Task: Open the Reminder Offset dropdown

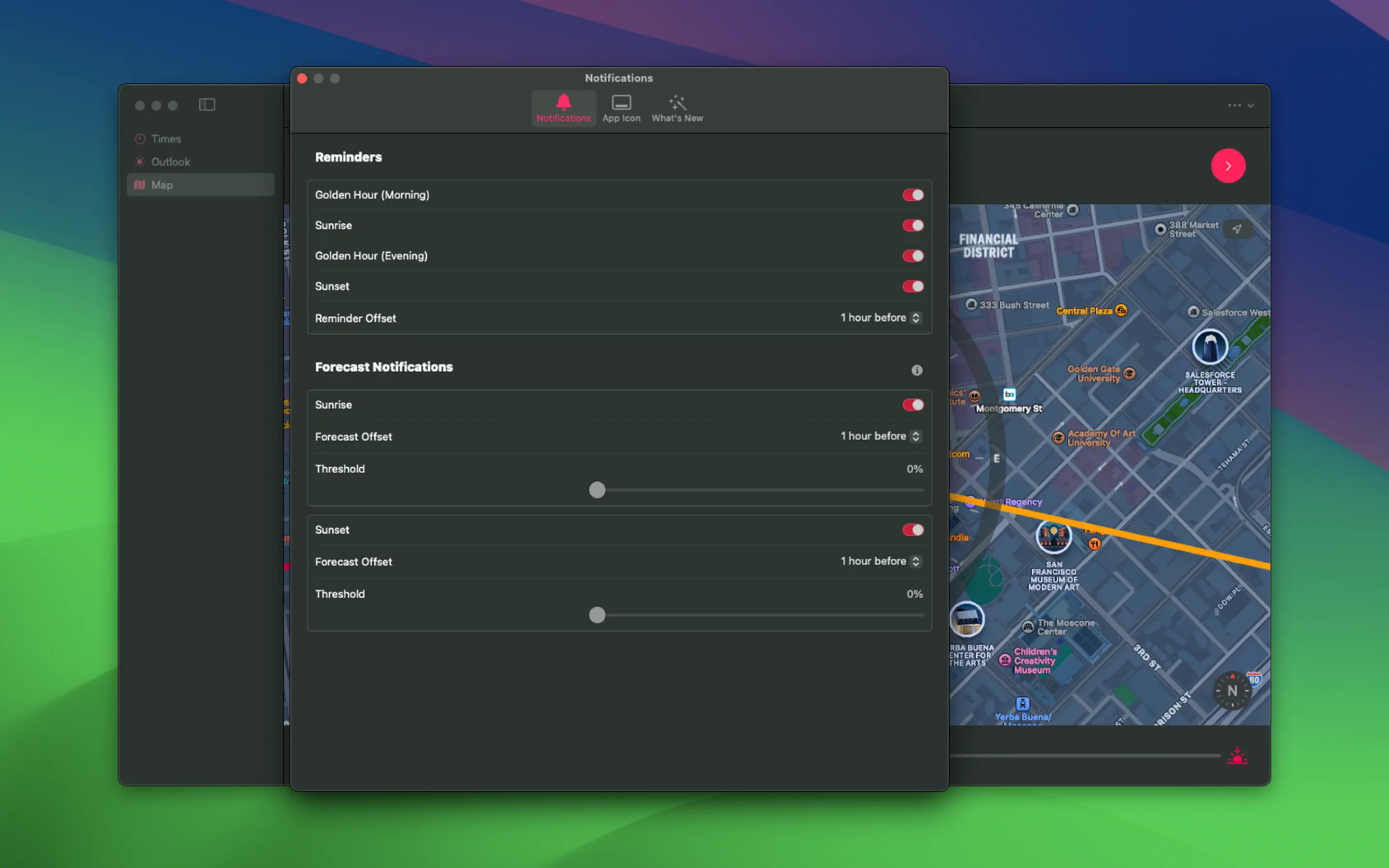Action: pos(881,318)
